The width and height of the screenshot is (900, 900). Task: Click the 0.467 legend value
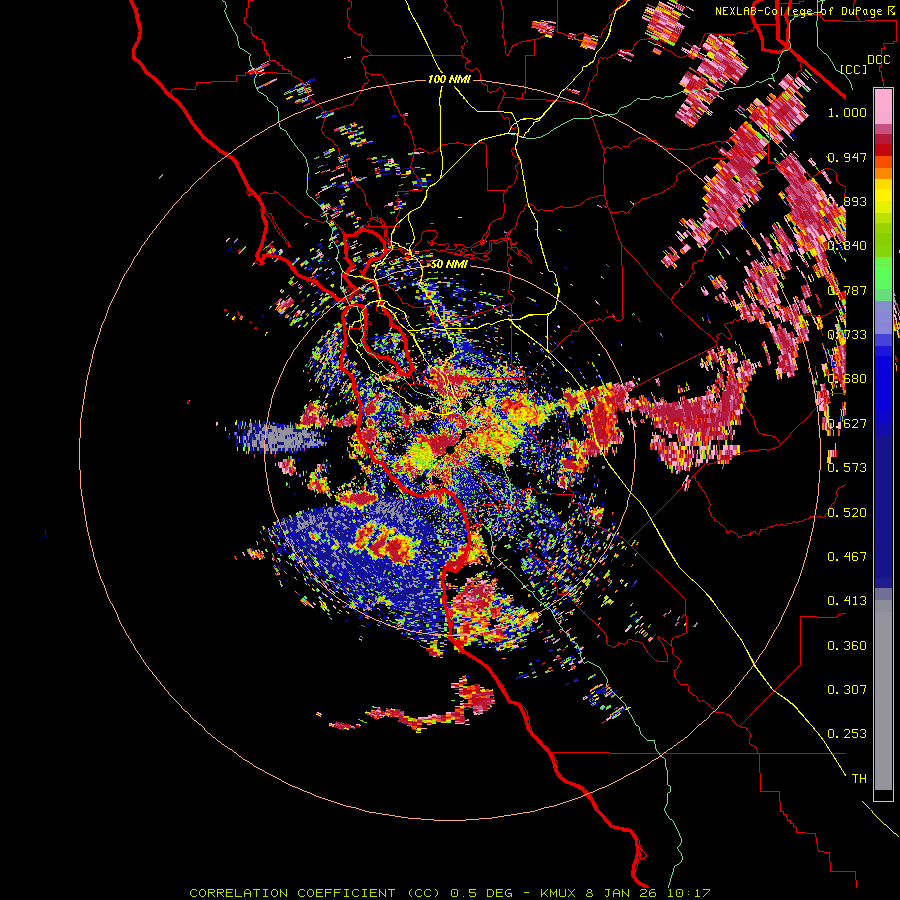pyautogui.click(x=847, y=556)
